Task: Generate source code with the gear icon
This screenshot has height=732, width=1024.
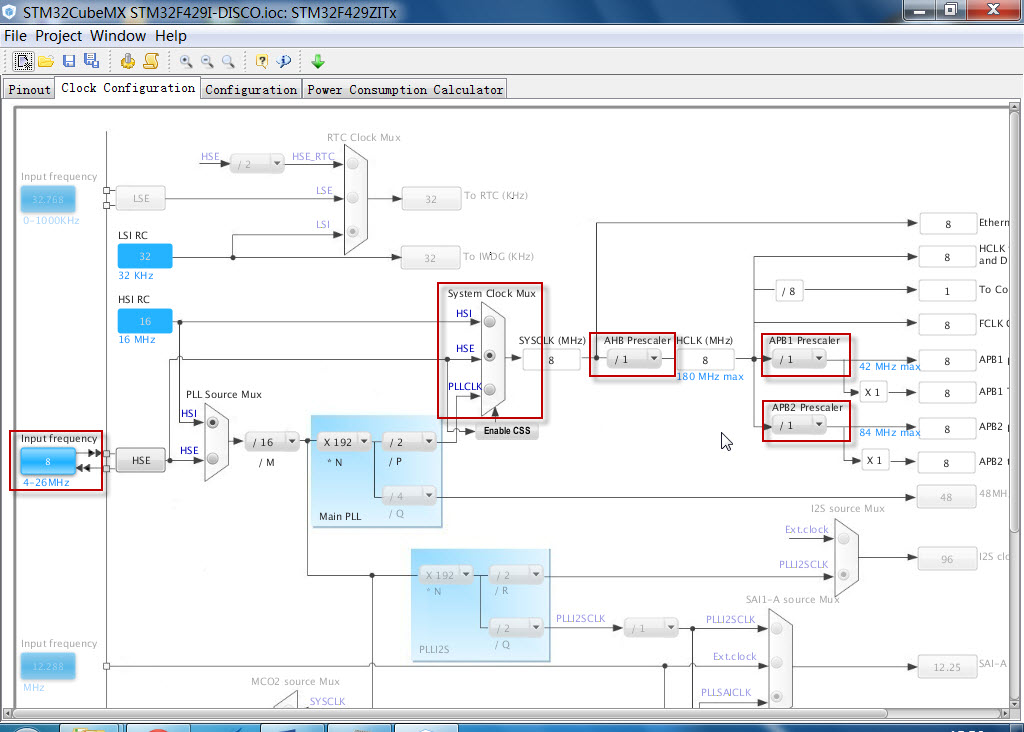Action: coord(128,61)
